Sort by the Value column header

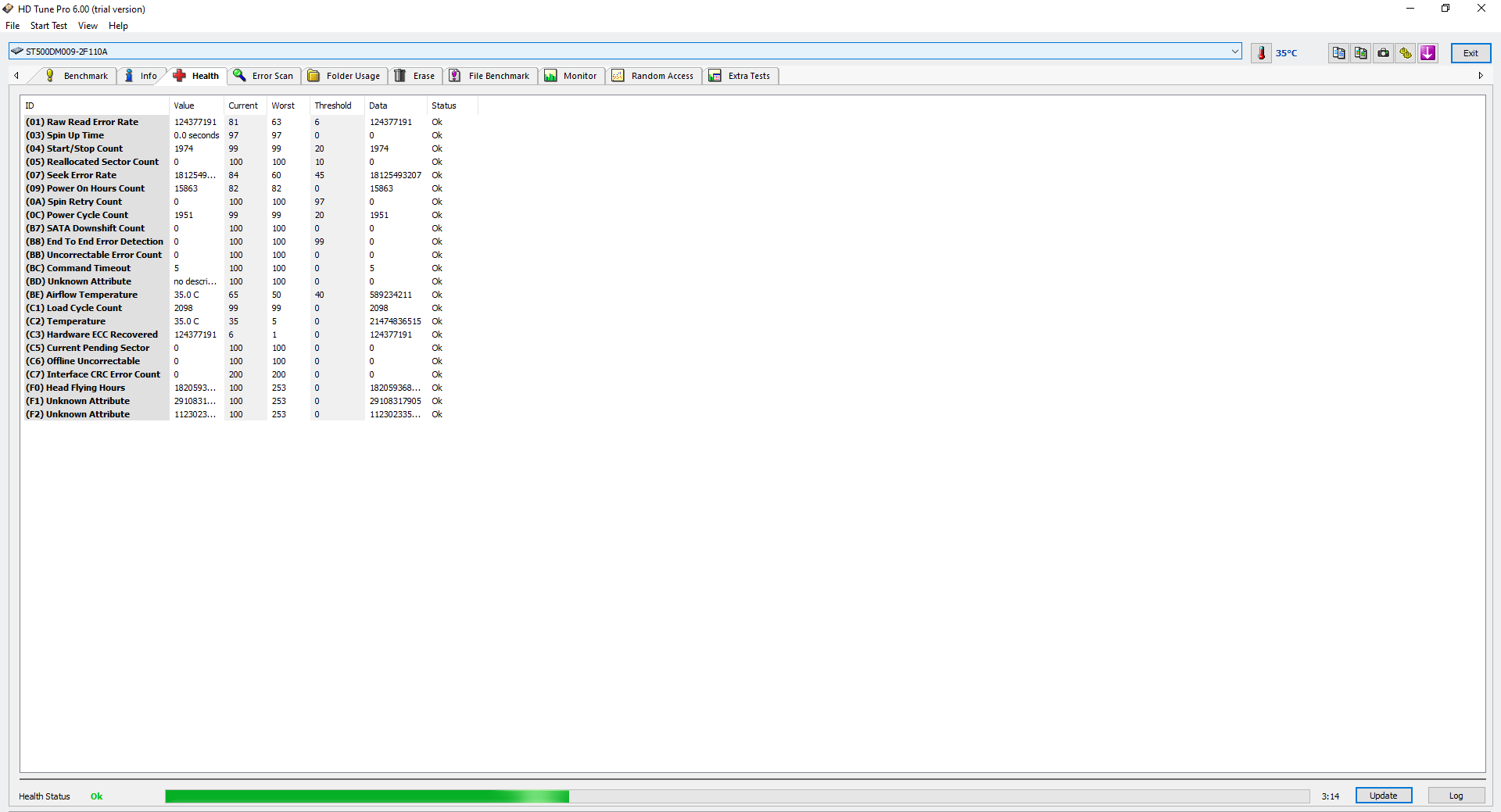coord(196,106)
